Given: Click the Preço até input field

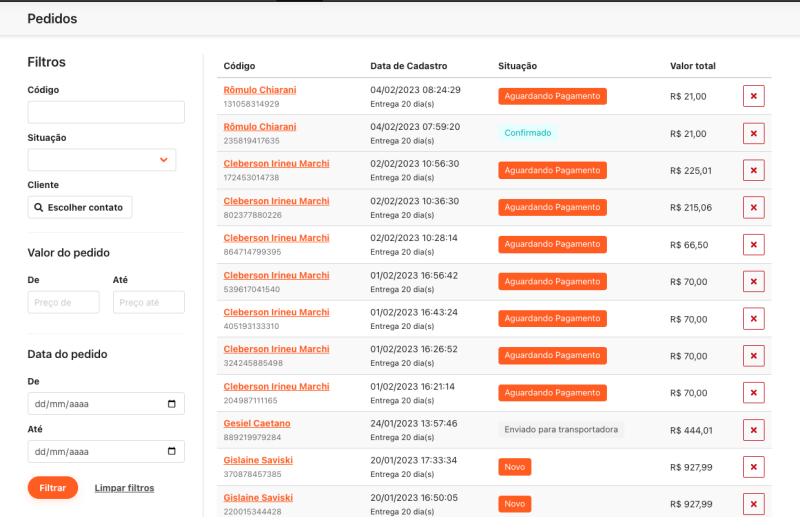Looking at the screenshot, I should (x=148, y=302).
